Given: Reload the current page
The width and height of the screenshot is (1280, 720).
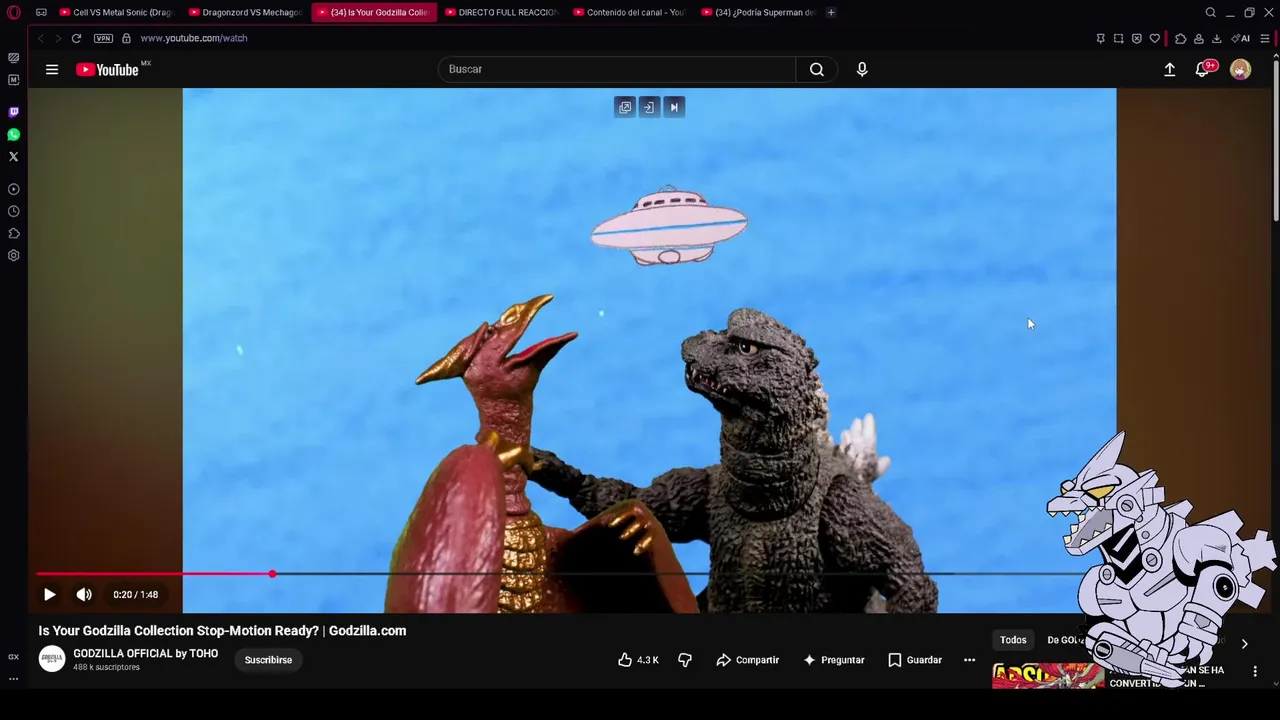Looking at the screenshot, I should pos(76,38).
